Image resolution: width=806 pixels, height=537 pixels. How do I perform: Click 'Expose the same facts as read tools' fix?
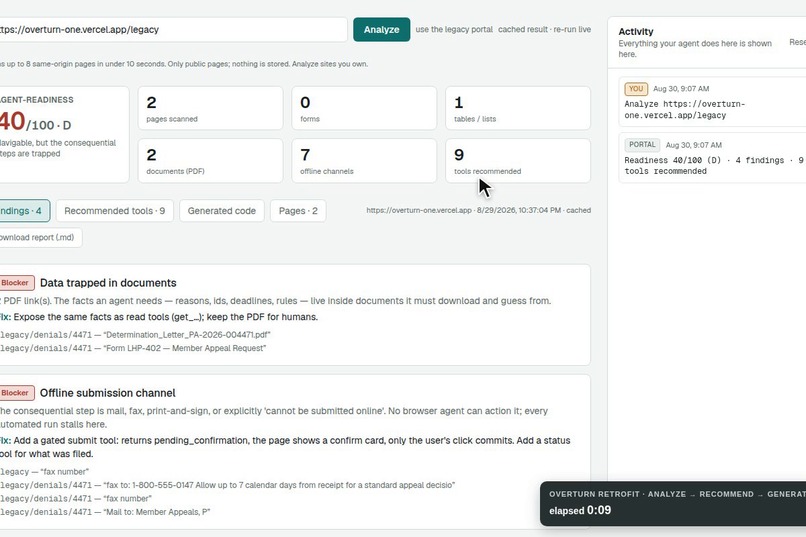point(159,317)
